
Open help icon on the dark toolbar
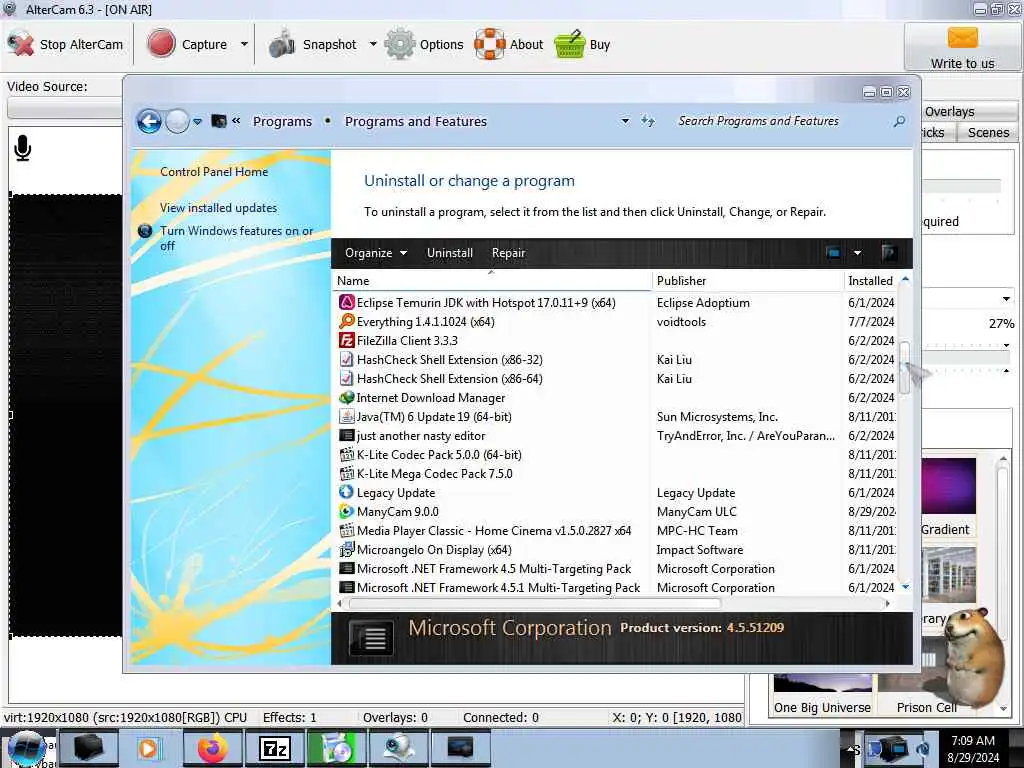click(888, 253)
